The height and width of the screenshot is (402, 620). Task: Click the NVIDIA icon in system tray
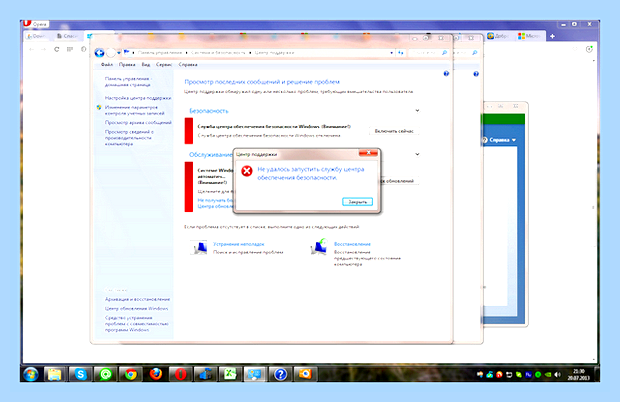tap(548, 374)
